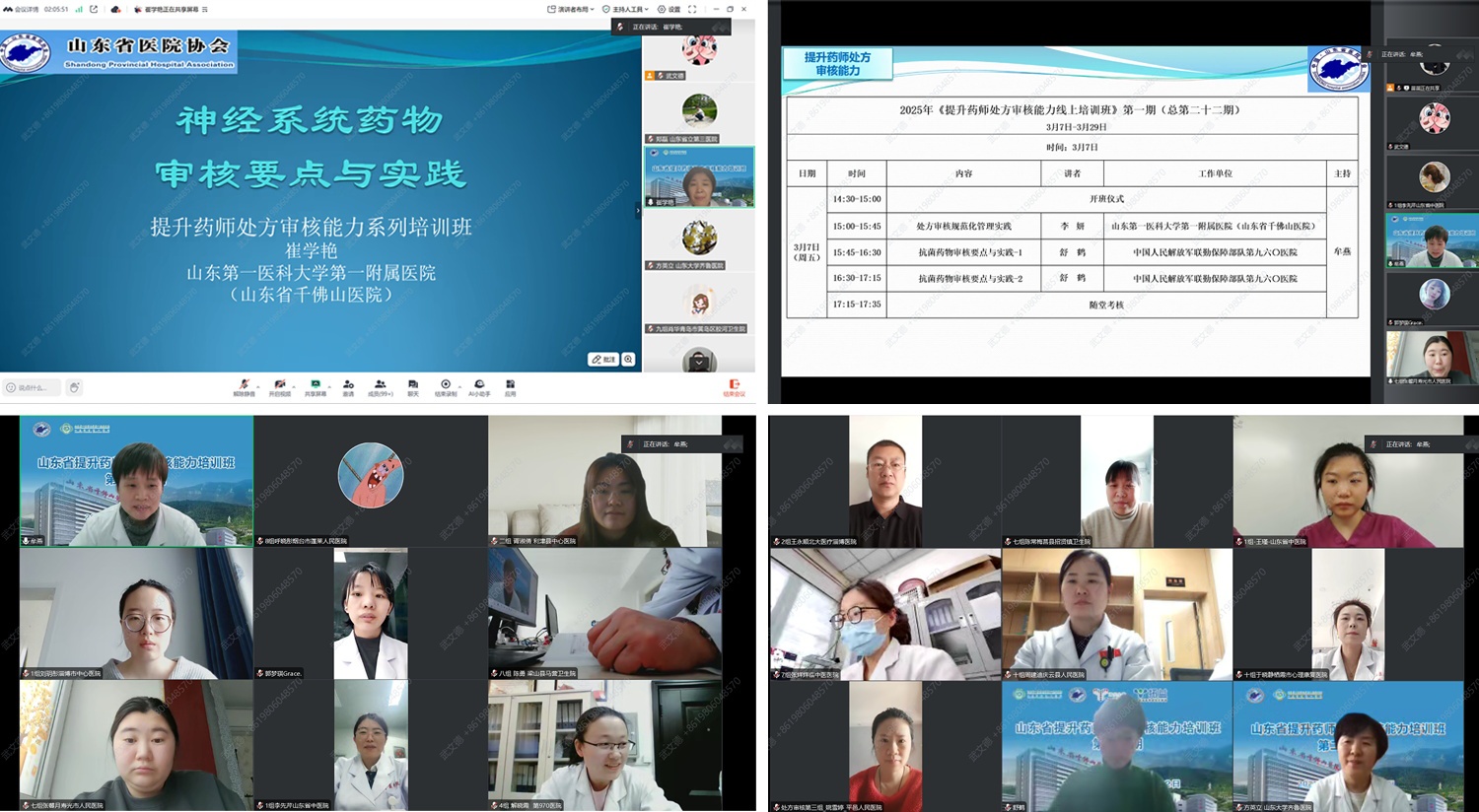
Task: Collapse the participant video sidebar arrow
Action: click(638, 210)
